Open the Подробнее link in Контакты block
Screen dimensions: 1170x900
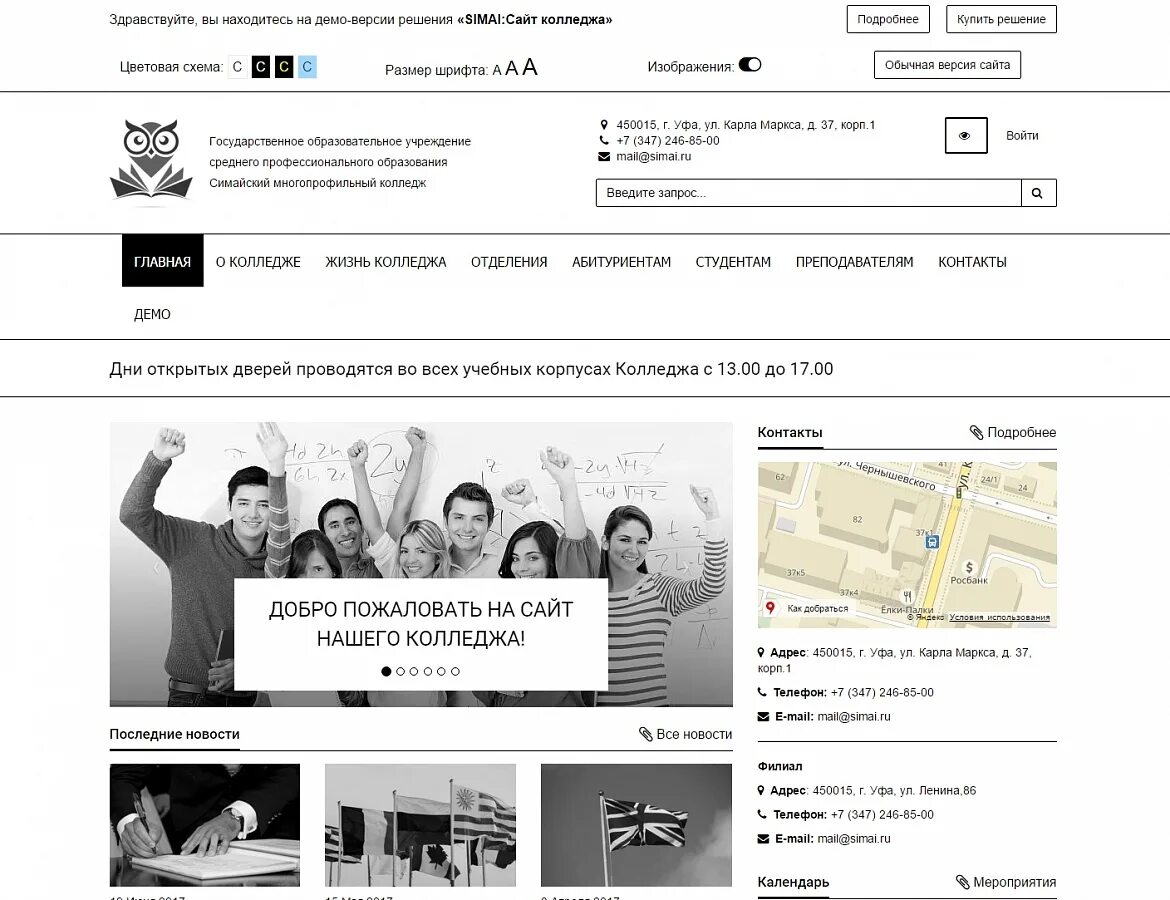[x=1022, y=432]
